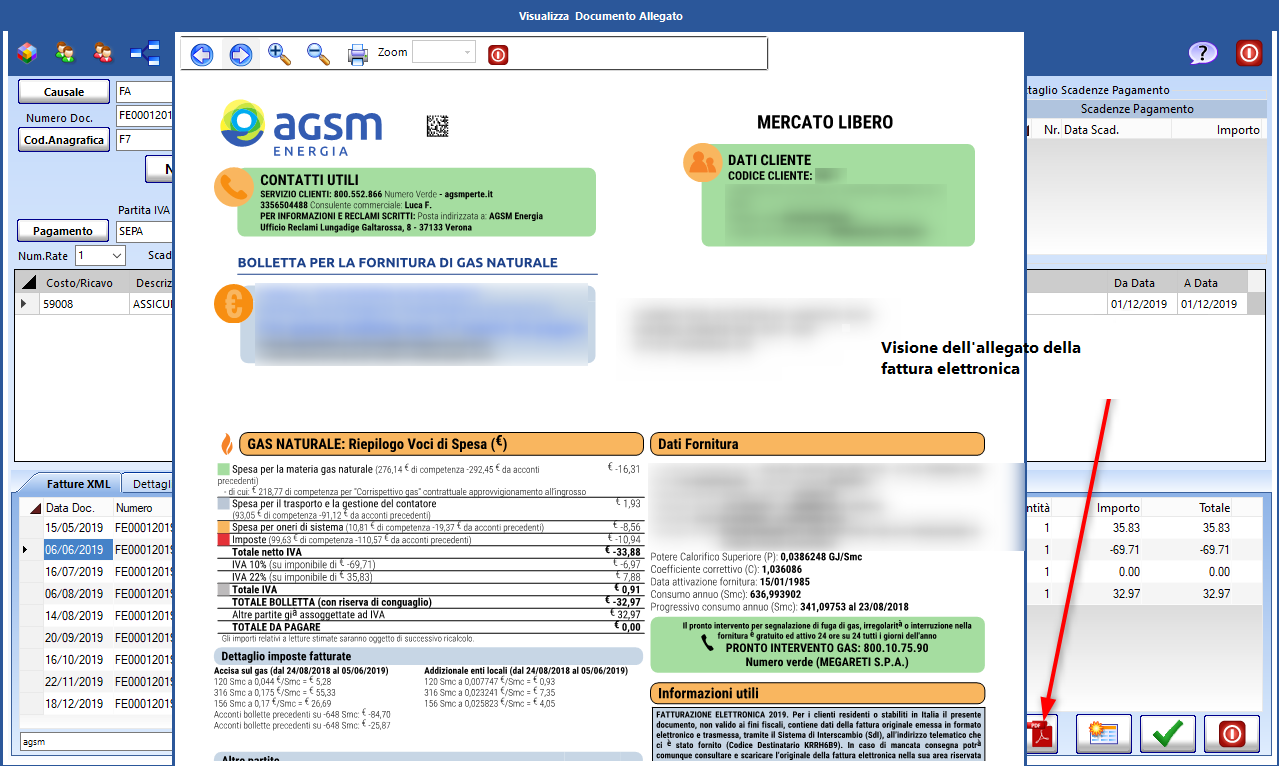Go to next page with right arrow
The image size is (1279, 766).
241,54
